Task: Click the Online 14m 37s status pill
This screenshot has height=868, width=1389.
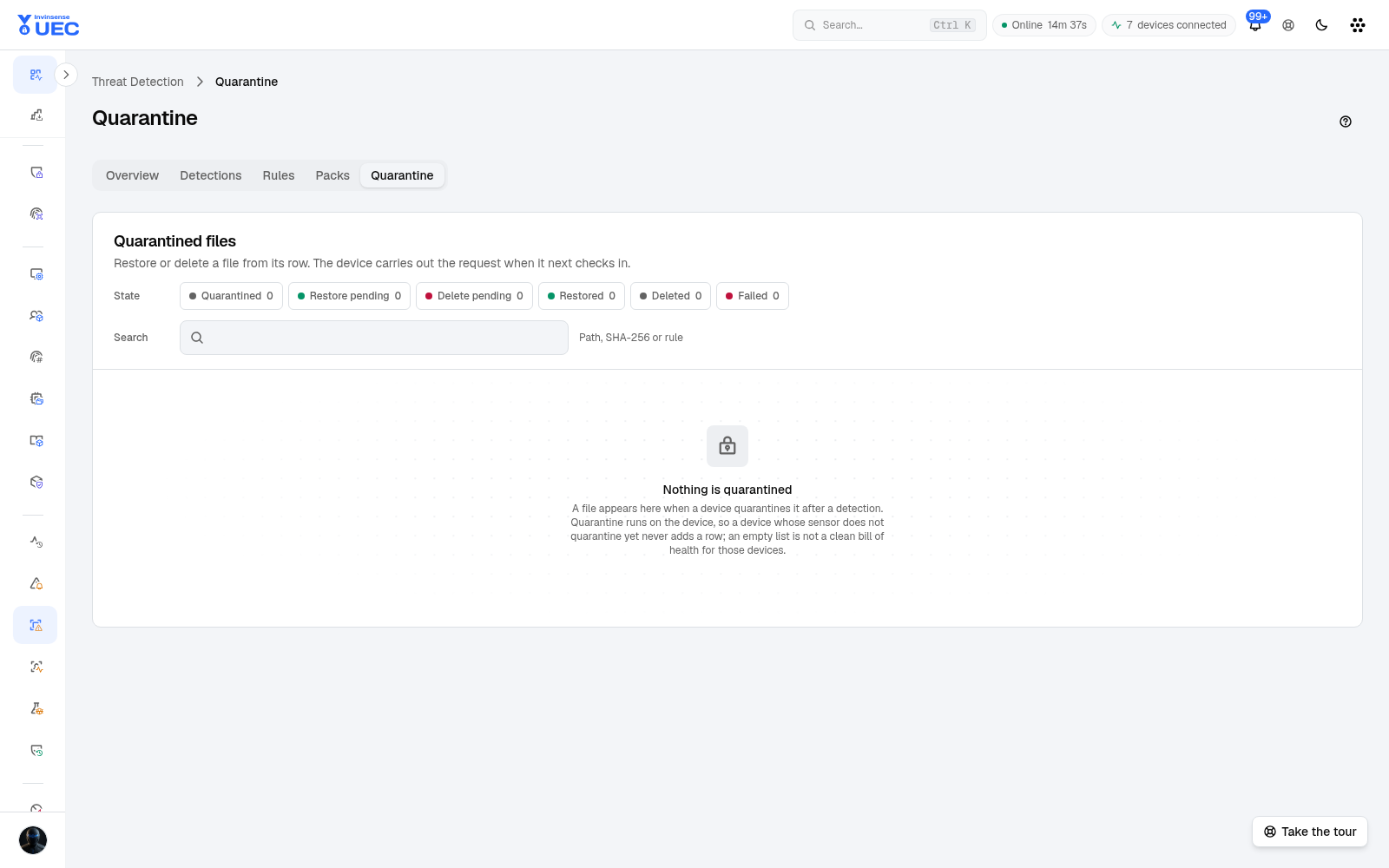Action: point(1044,25)
